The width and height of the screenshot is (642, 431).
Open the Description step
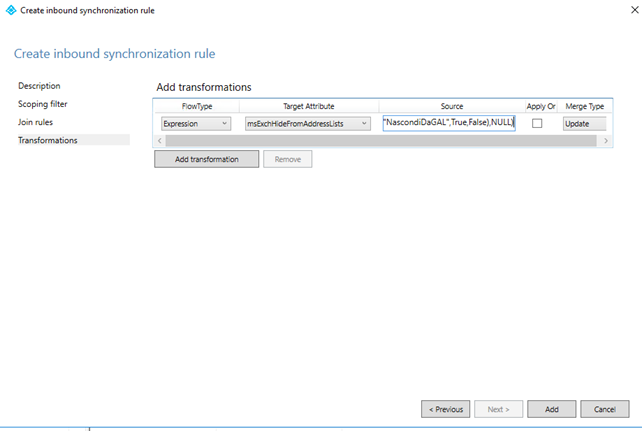point(39,86)
